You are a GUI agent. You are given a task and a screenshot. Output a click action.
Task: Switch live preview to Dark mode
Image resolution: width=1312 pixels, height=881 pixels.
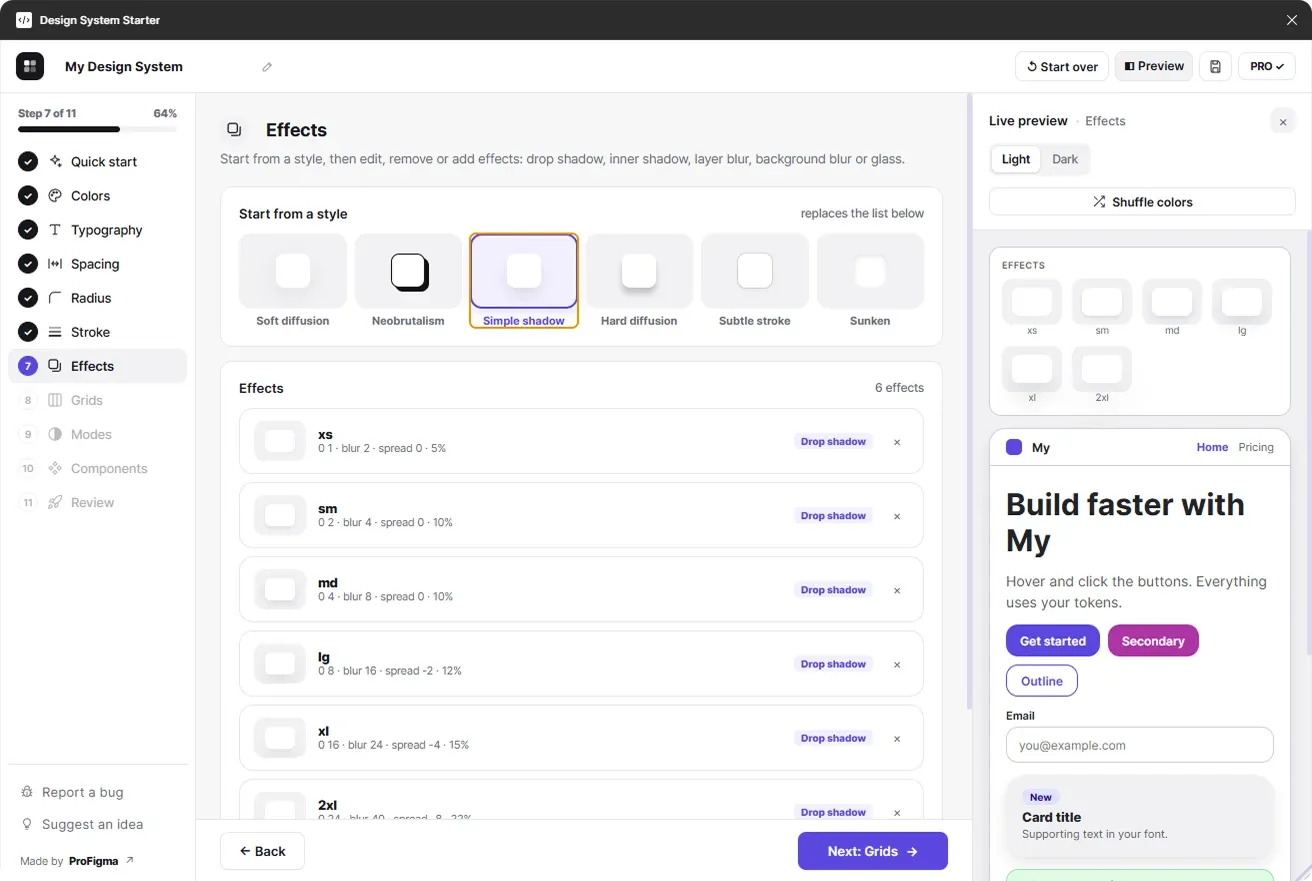(x=1065, y=159)
